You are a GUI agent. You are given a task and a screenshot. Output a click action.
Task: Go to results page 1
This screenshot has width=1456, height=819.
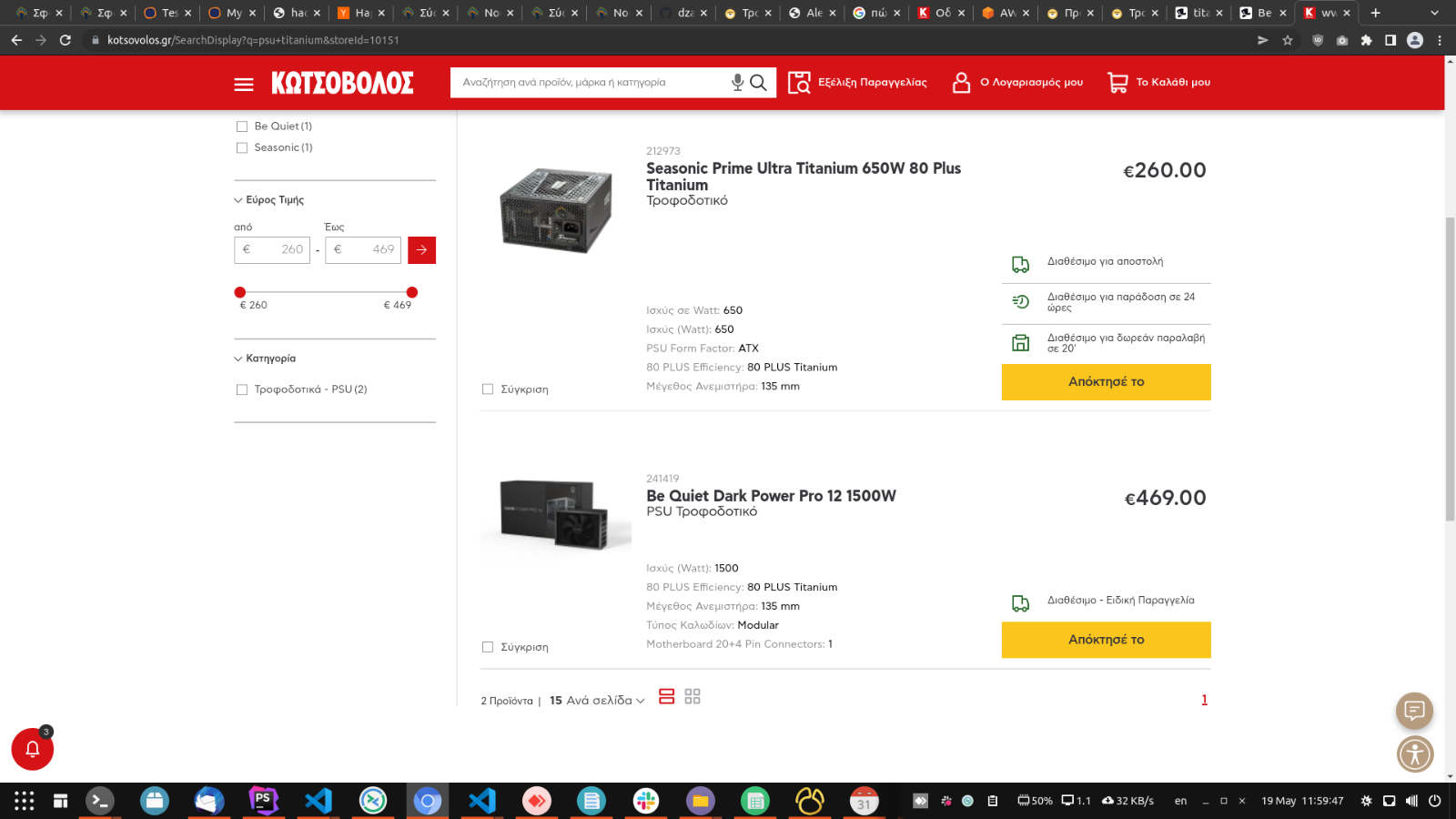[x=1204, y=700]
